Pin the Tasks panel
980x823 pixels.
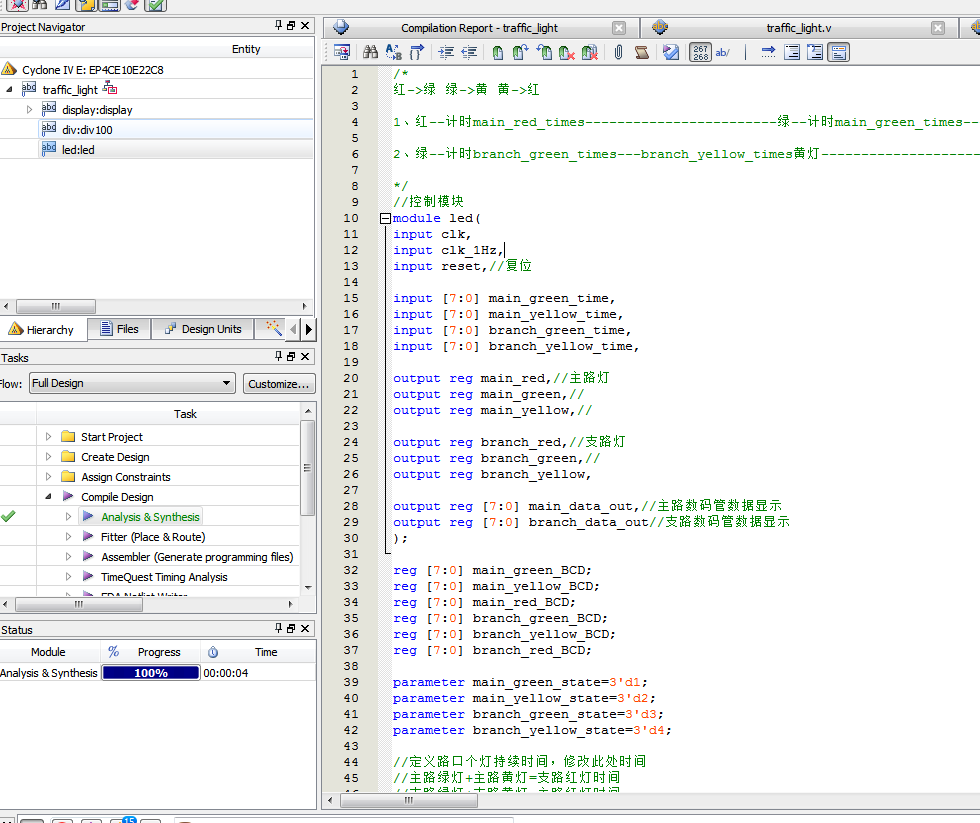[x=279, y=356]
